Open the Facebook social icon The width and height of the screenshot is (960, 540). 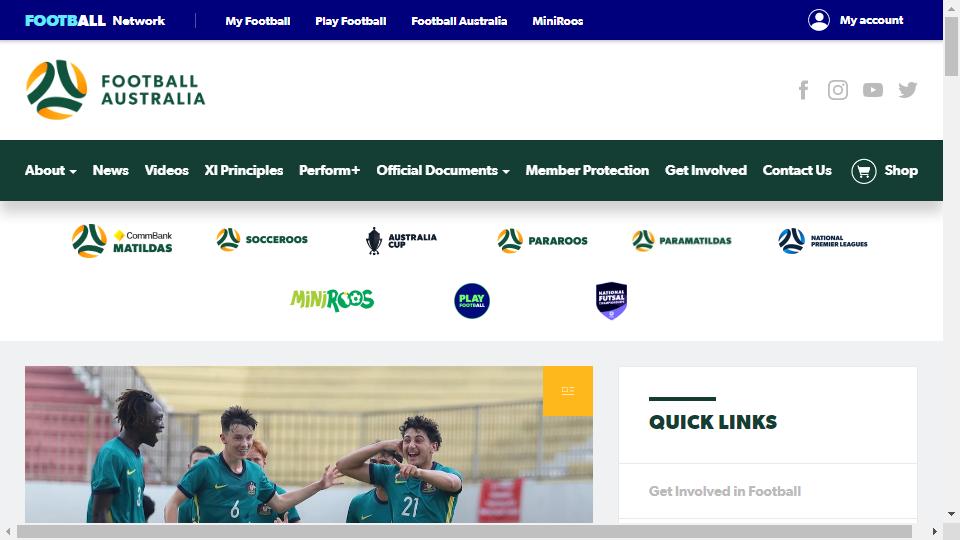click(x=803, y=90)
